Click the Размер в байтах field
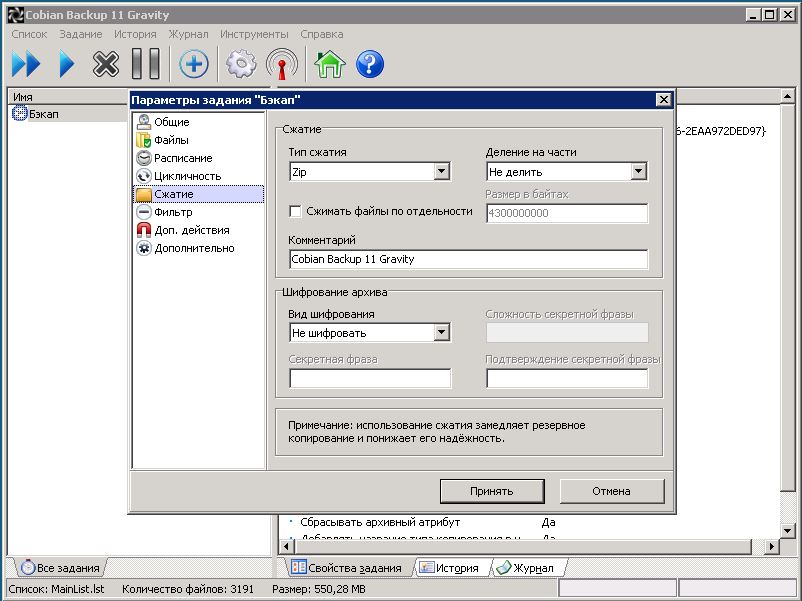The image size is (802, 601). [x=567, y=213]
